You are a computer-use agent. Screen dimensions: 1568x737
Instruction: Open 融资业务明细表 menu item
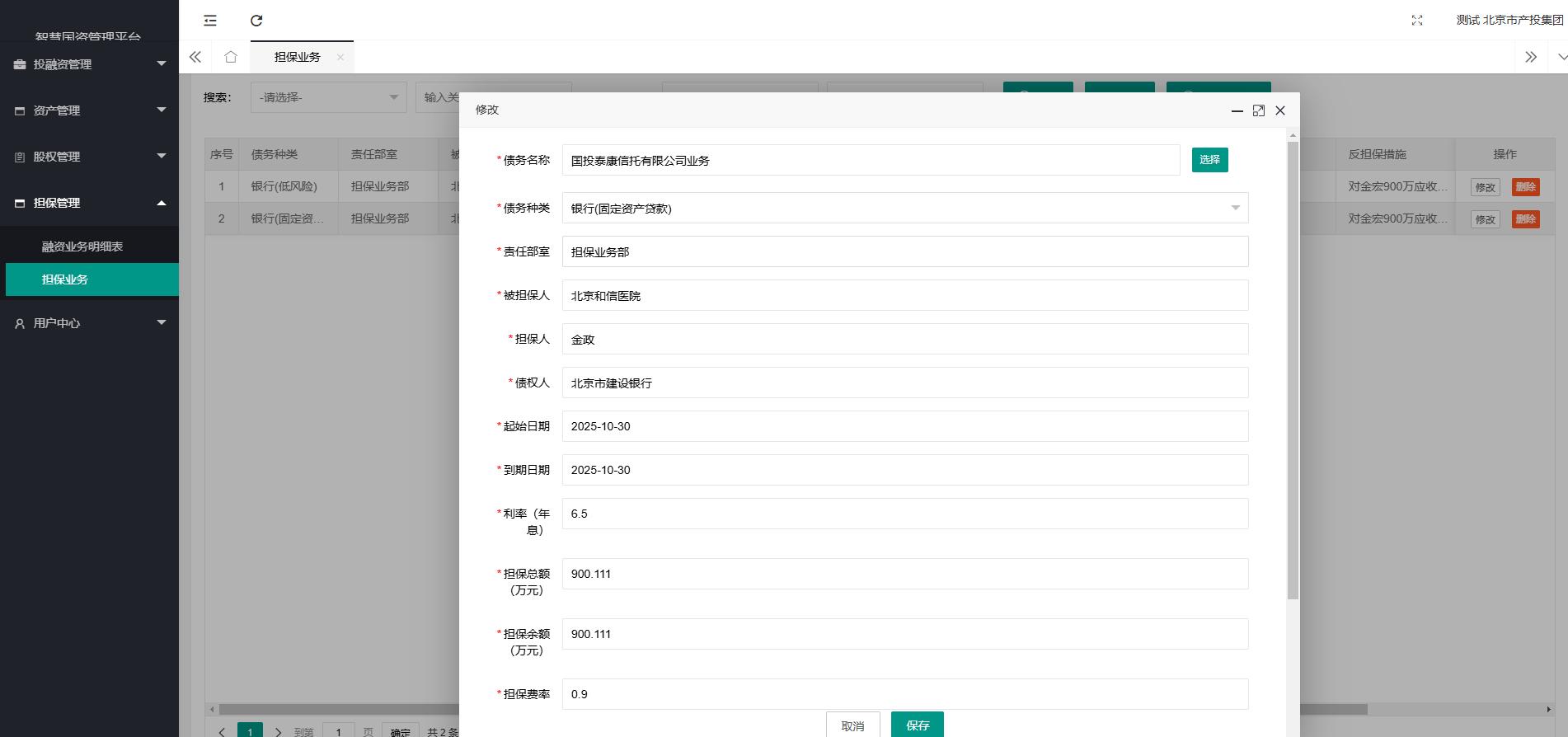[x=82, y=246]
